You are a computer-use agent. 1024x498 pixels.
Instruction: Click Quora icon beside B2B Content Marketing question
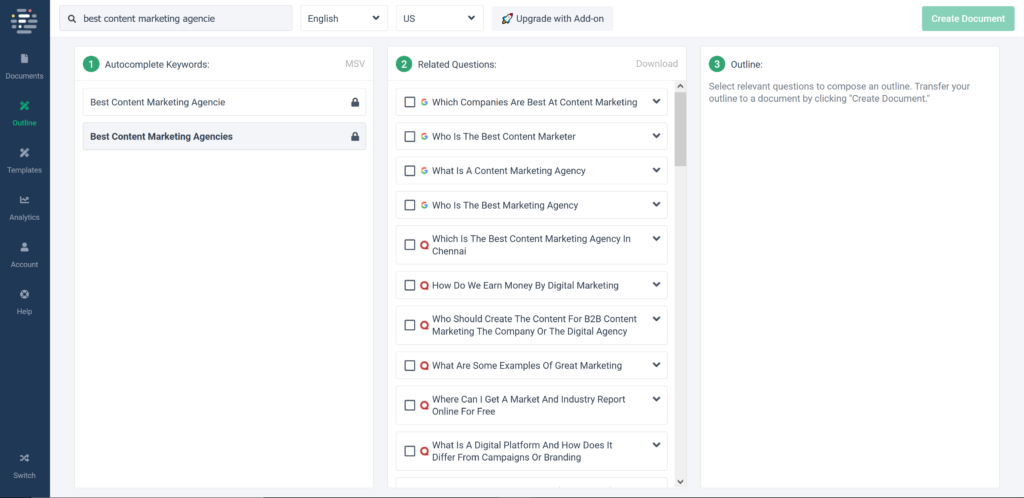(x=424, y=325)
